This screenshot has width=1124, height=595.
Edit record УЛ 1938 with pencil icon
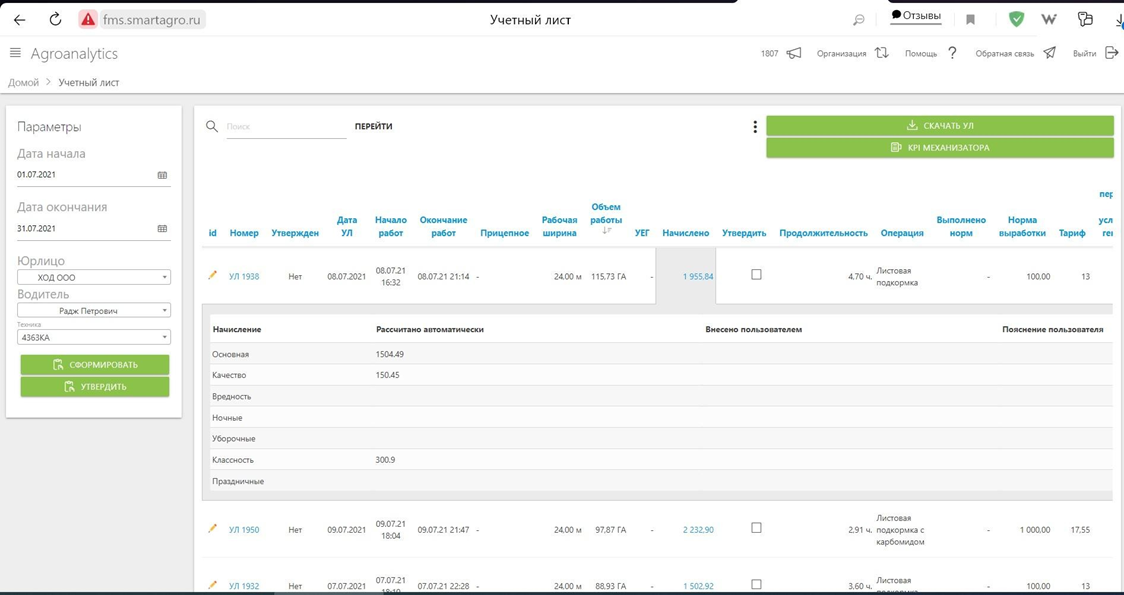(x=212, y=275)
